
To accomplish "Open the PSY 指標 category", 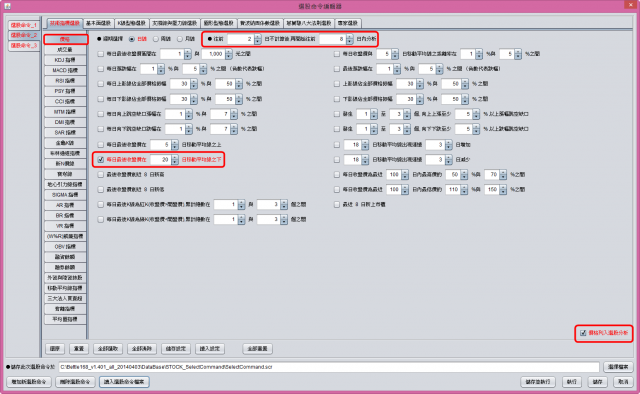I will pos(65,91).
